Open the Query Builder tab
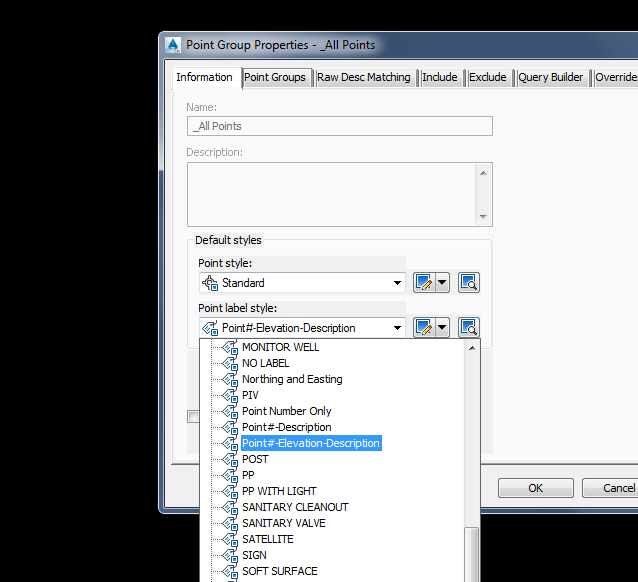 551,77
